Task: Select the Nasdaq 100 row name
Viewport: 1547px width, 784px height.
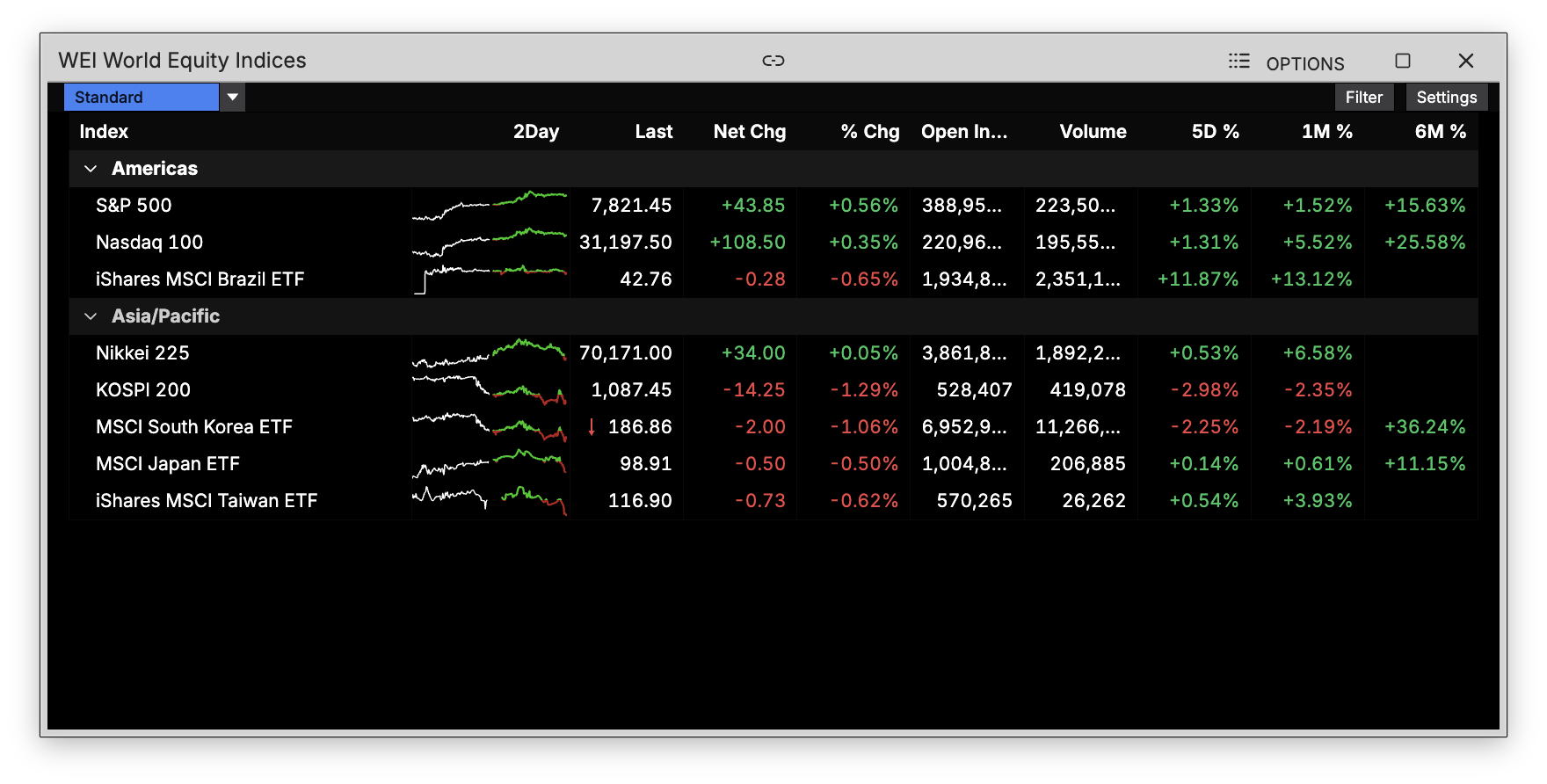Action: (149, 243)
